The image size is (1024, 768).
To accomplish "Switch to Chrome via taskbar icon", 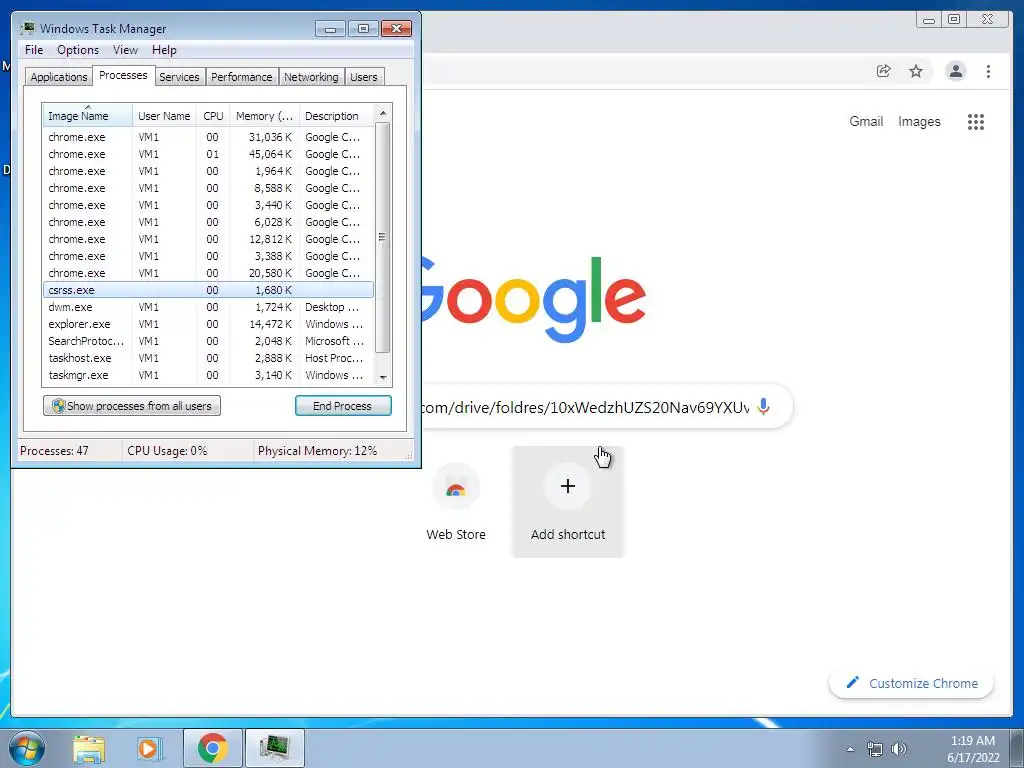I will tap(212, 748).
